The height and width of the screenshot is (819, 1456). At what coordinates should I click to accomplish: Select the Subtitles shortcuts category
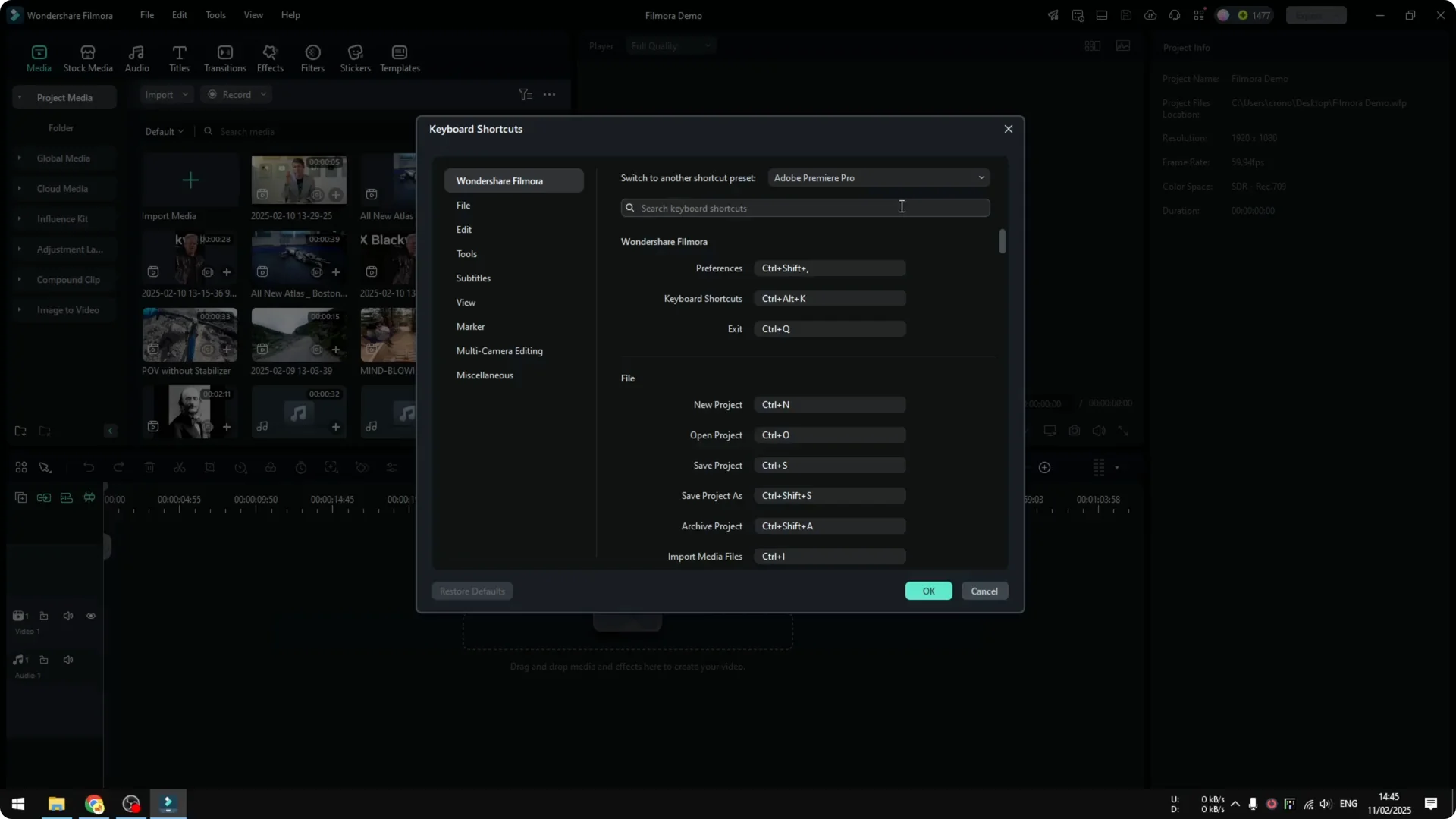(x=474, y=278)
